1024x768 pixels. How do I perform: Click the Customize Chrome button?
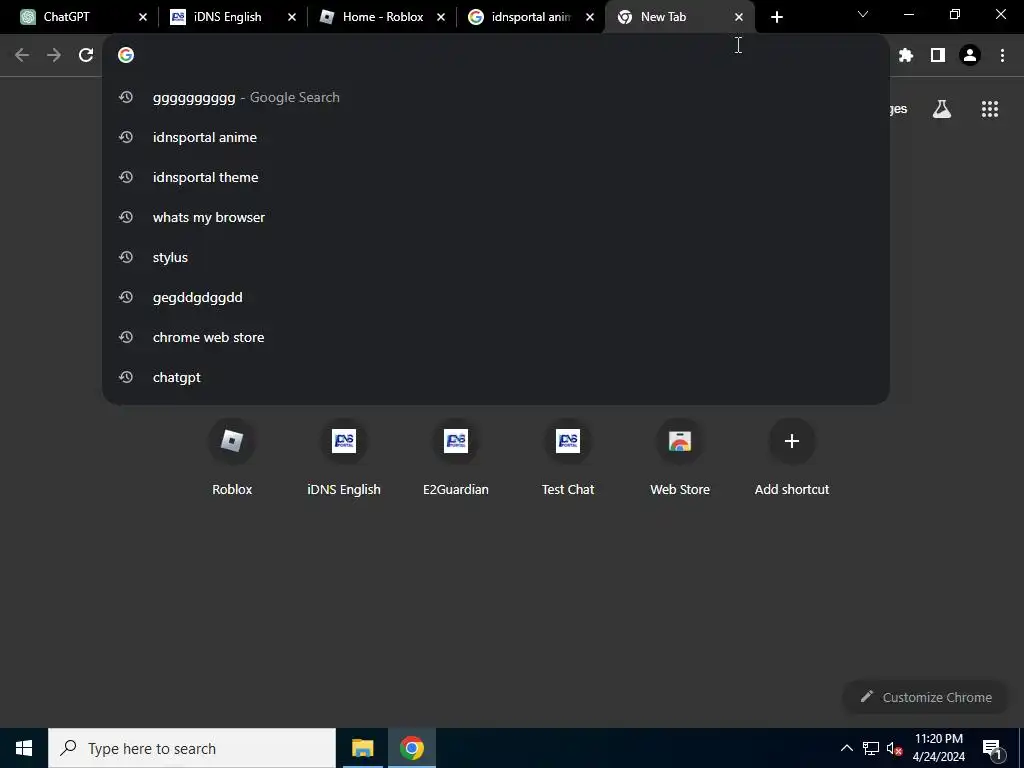tap(926, 697)
